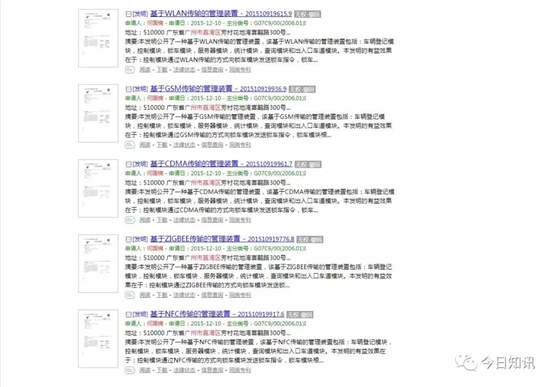Screen dimensions: 553x387
Task: Tick the checkbox before the ZIGBEE patent title
Action: pos(129,239)
